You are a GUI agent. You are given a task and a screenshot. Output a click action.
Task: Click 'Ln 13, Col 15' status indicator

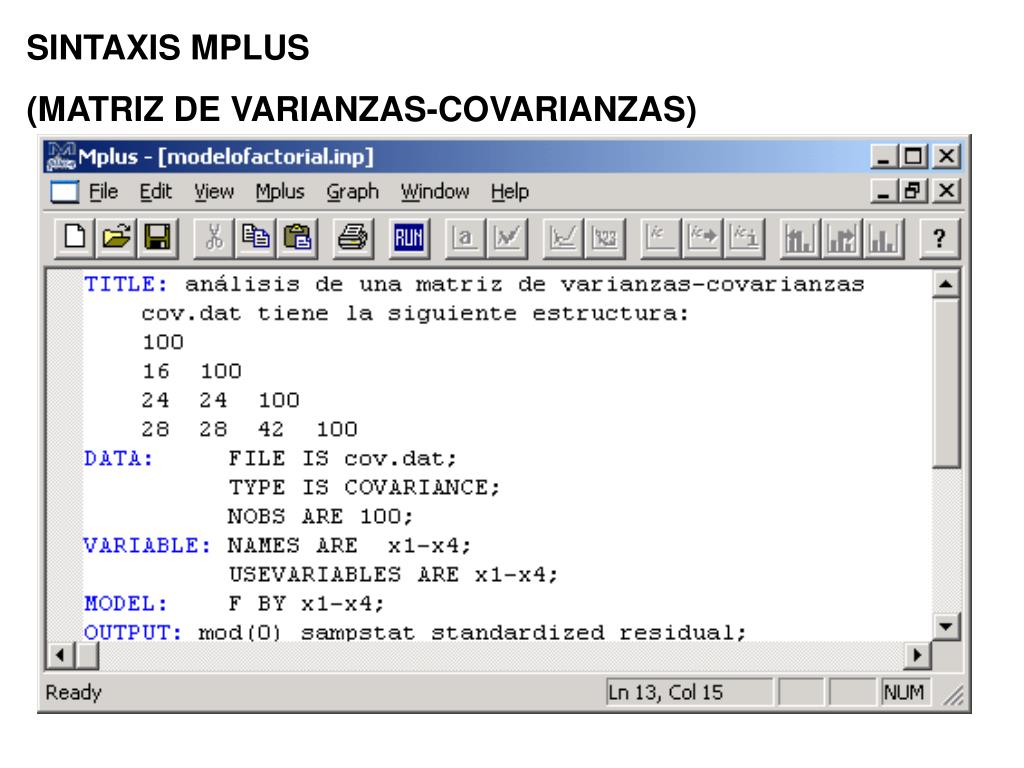tap(689, 692)
